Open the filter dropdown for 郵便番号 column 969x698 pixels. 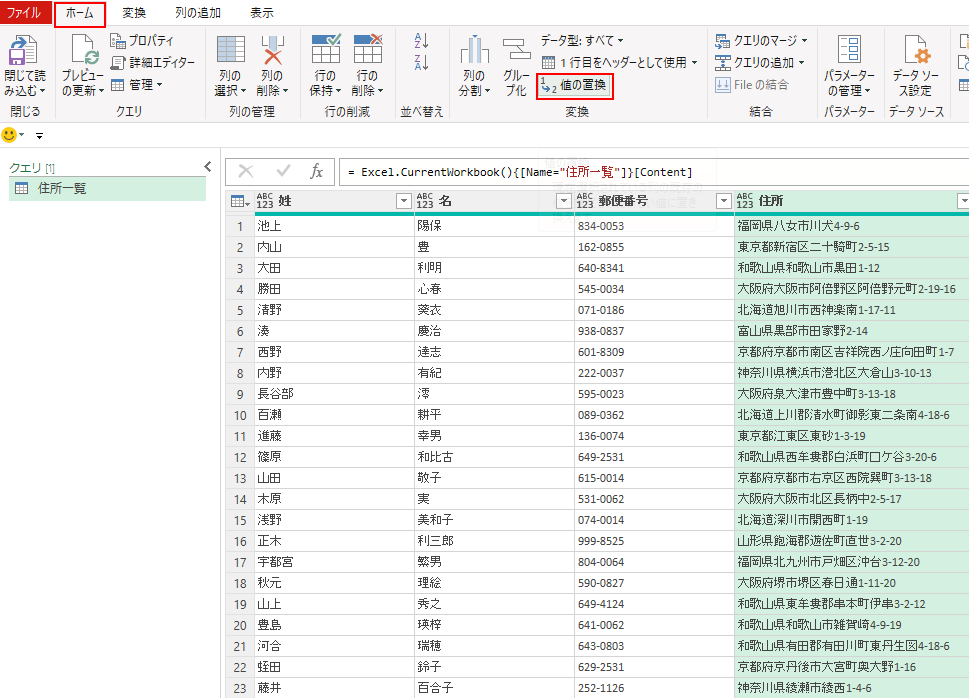(x=724, y=201)
